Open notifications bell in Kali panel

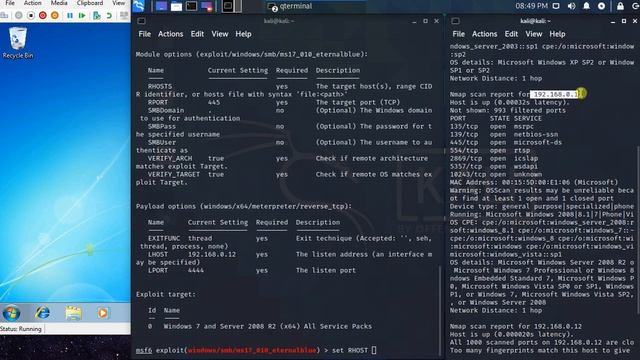[x=587, y=6]
